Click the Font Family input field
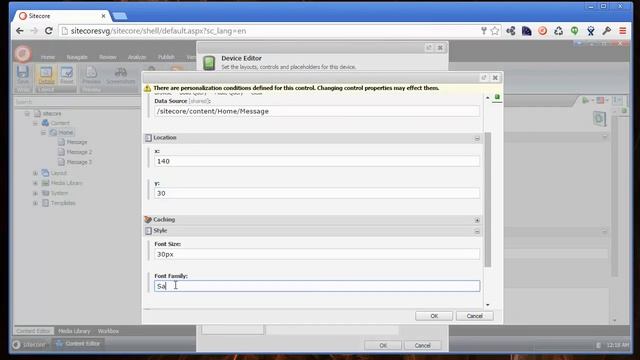This screenshot has height=360, width=640. point(317,286)
